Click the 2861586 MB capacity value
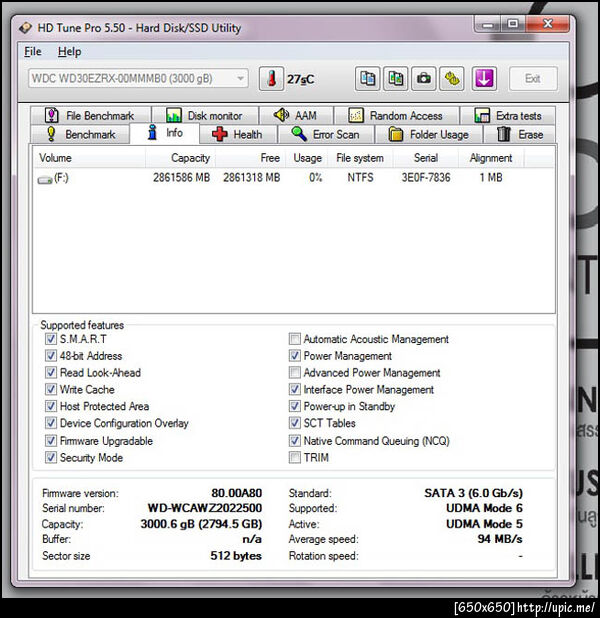Image resolution: width=600 pixels, height=618 pixels. [x=182, y=178]
